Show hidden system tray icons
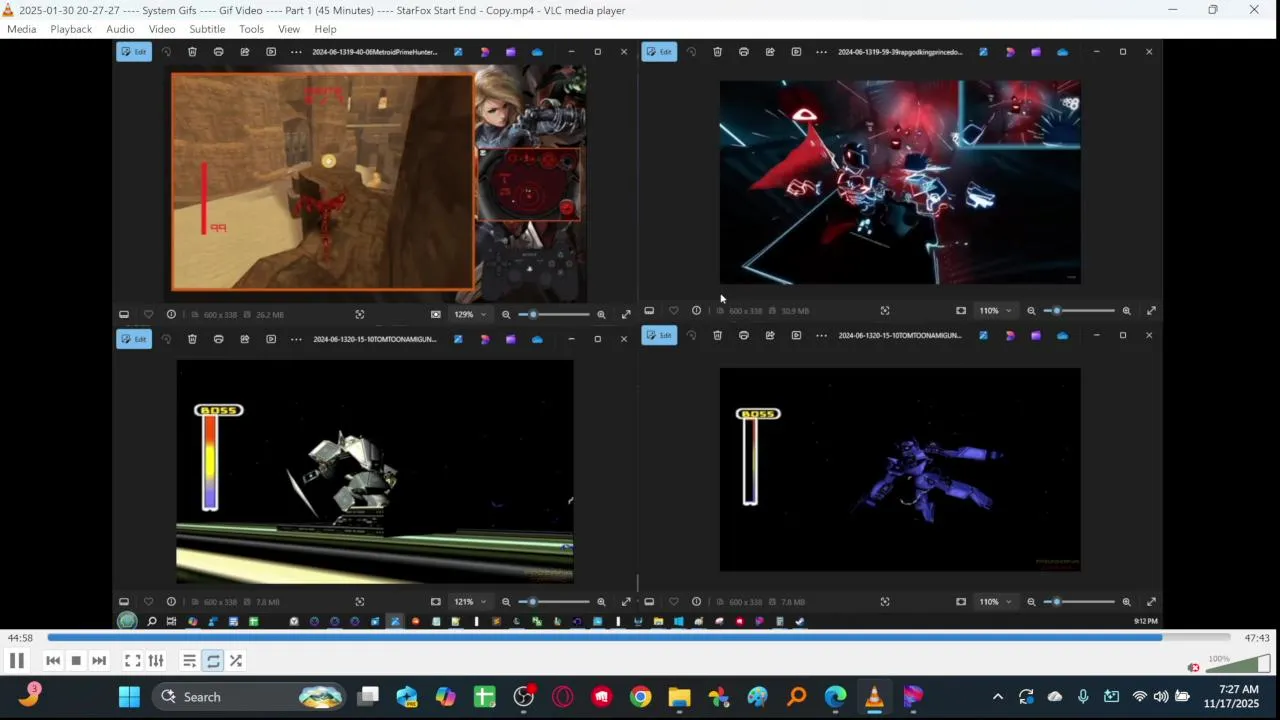Screen dimensions: 1280x720 tap(997, 697)
